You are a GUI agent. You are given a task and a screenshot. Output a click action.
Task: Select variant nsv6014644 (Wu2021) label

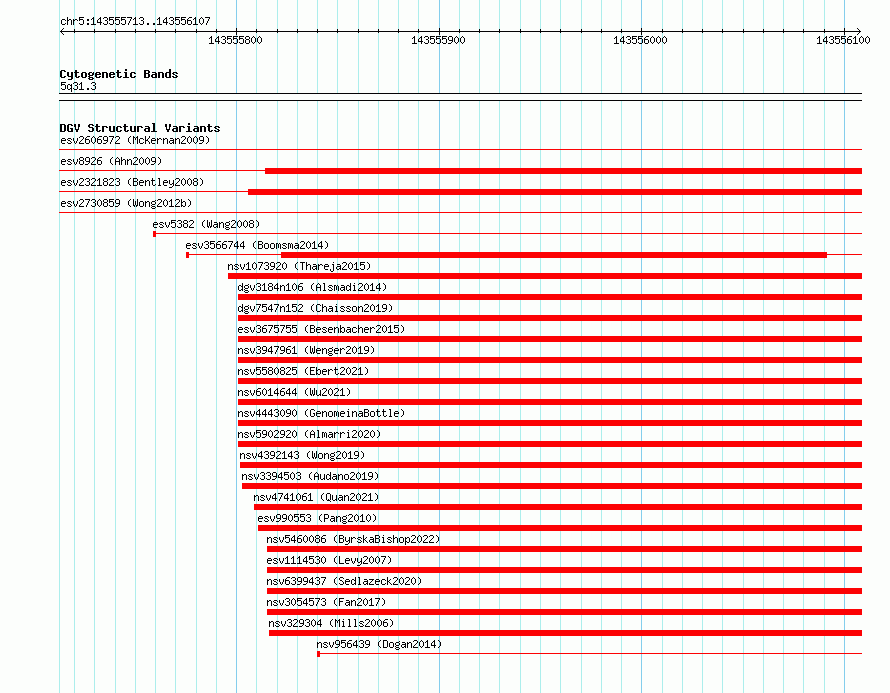click(x=294, y=392)
